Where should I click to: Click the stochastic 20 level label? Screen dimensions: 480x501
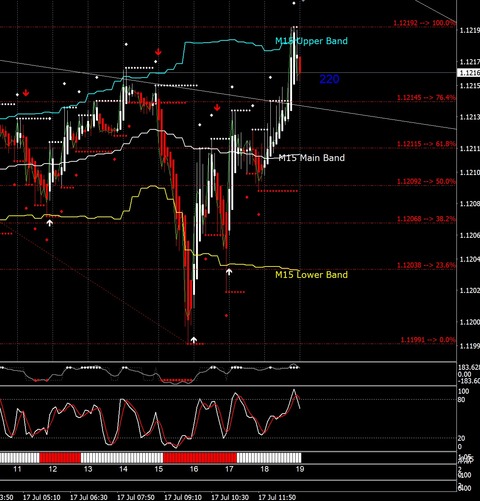tap(462, 439)
